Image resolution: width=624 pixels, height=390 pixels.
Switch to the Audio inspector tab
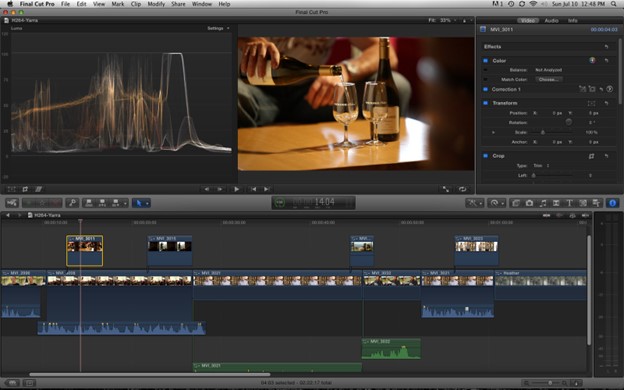point(551,20)
